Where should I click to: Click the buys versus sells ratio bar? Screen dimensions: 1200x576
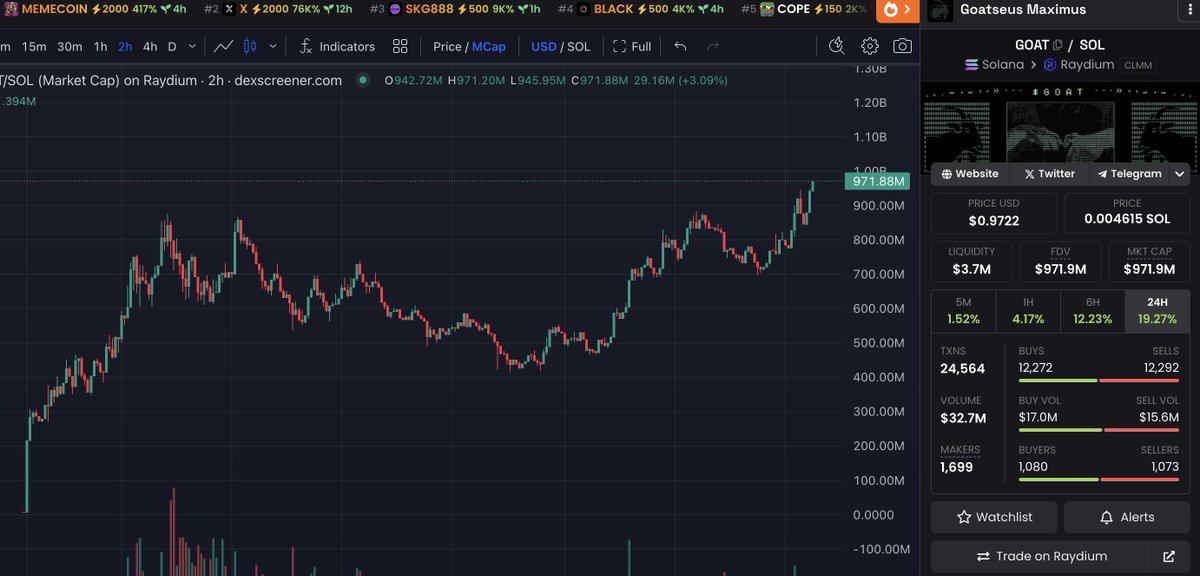coord(1099,380)
